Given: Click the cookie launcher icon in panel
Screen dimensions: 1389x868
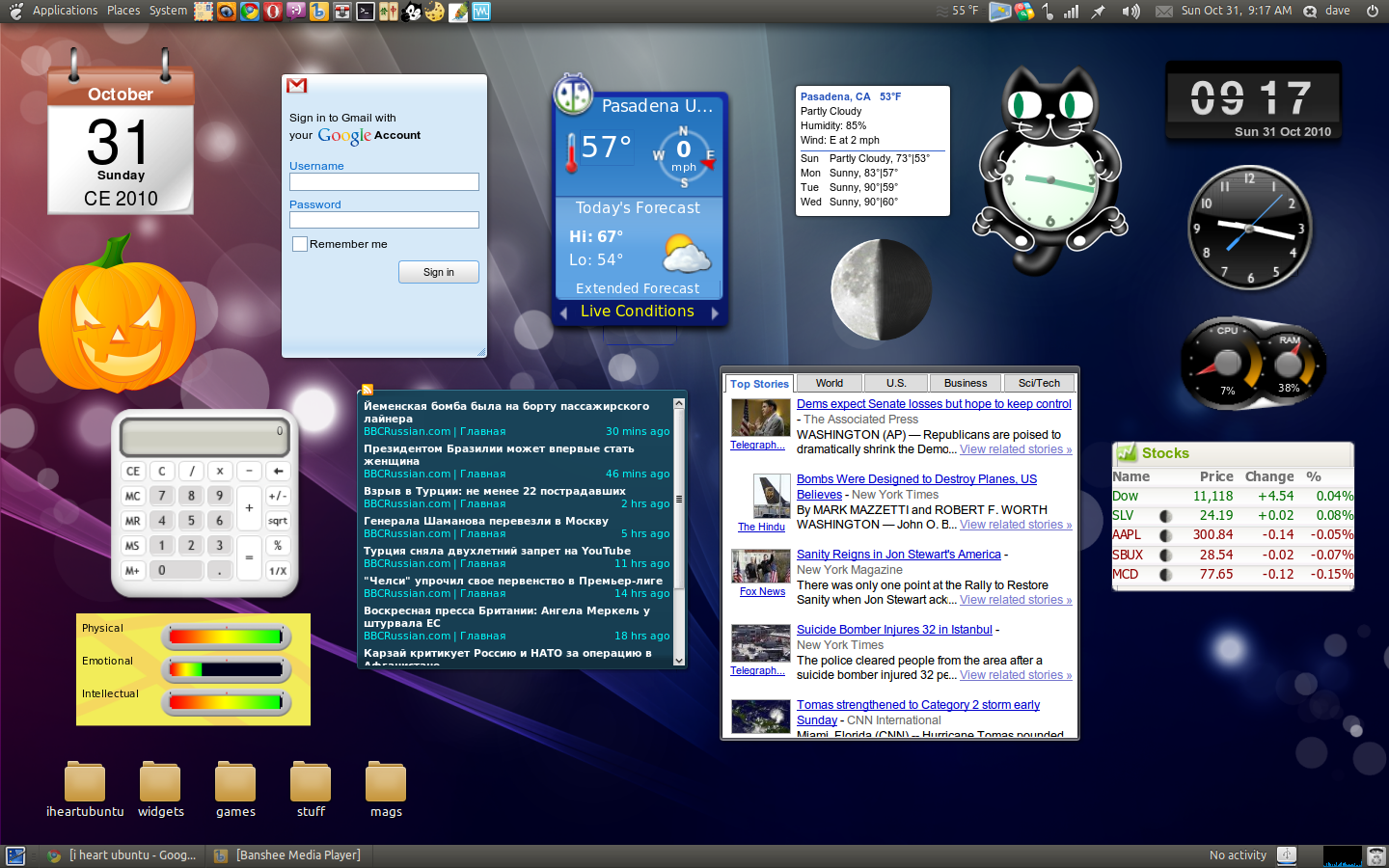Looking at the screenshot, I should pos(435,12).
